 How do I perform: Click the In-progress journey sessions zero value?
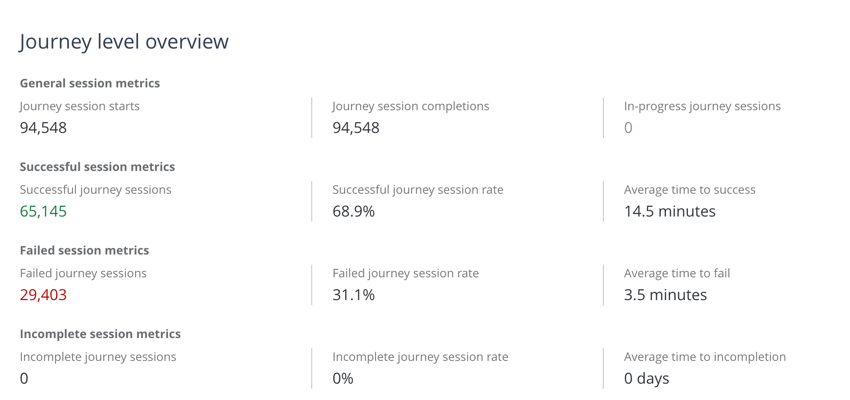(x=628, y=128)
